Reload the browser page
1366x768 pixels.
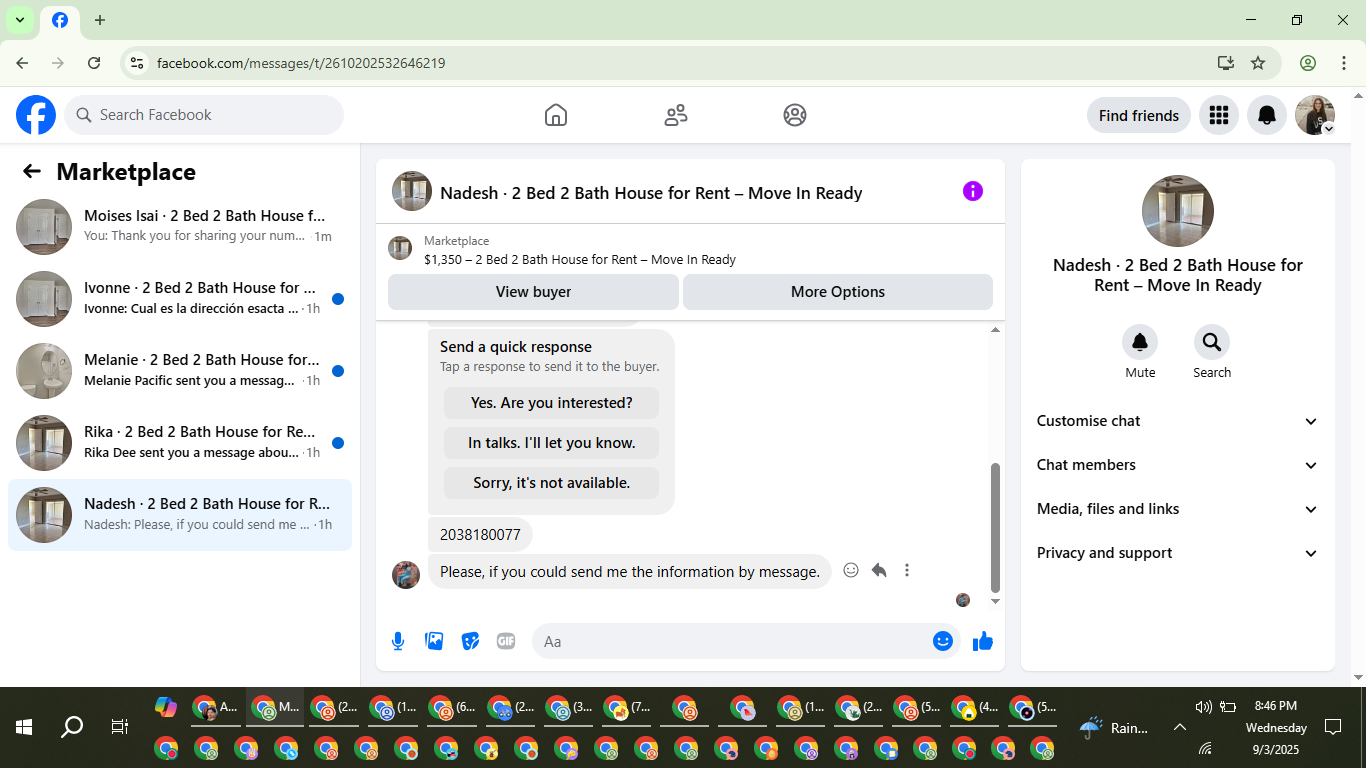(94, 63)
